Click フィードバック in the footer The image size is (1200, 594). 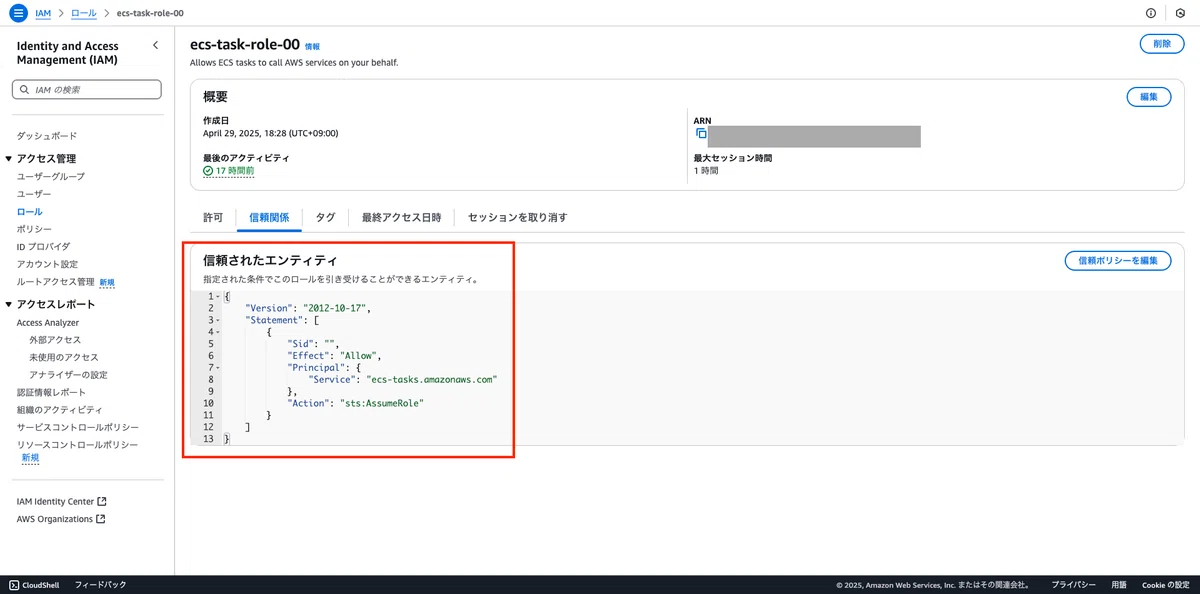pos(101,584)
